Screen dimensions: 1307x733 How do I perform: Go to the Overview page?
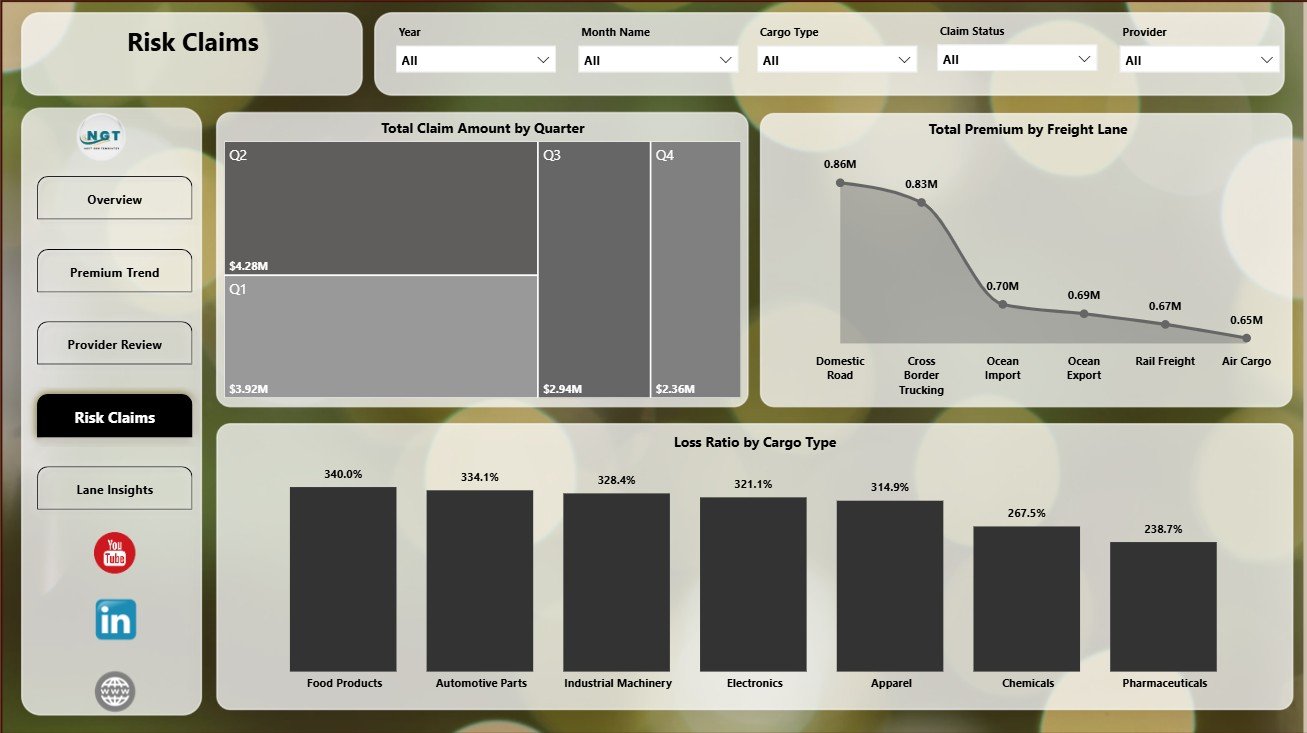pos(115,199)
